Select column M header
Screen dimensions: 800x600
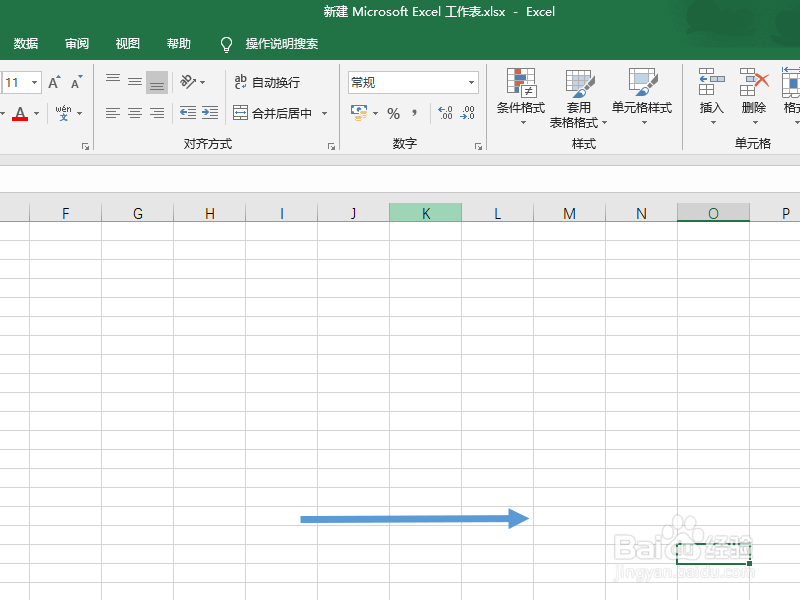(x=569, y=213)
